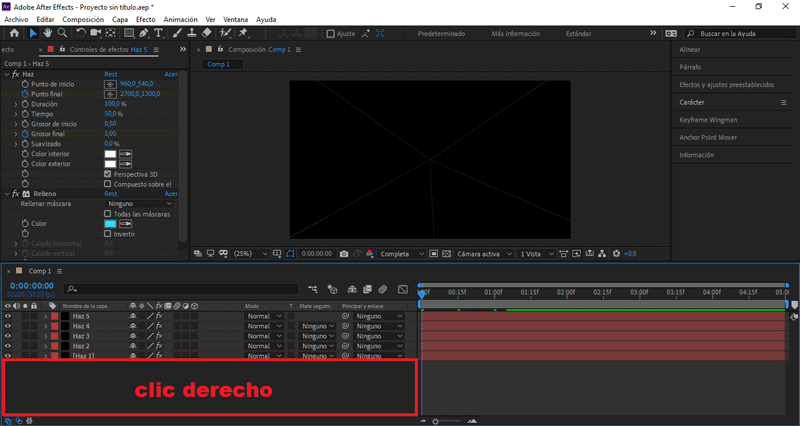Click the Home icon in the toolbar
The image size is (800, 426).
tap(13, 33)
